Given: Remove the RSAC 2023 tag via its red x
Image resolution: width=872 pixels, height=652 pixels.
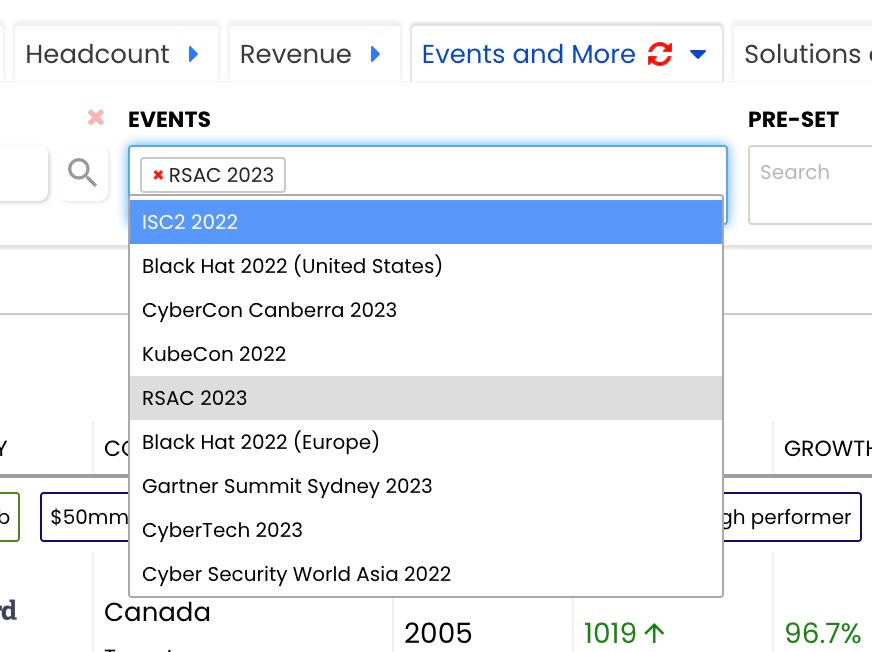Looking at the screenshot, I should click(x=158, y=175).
